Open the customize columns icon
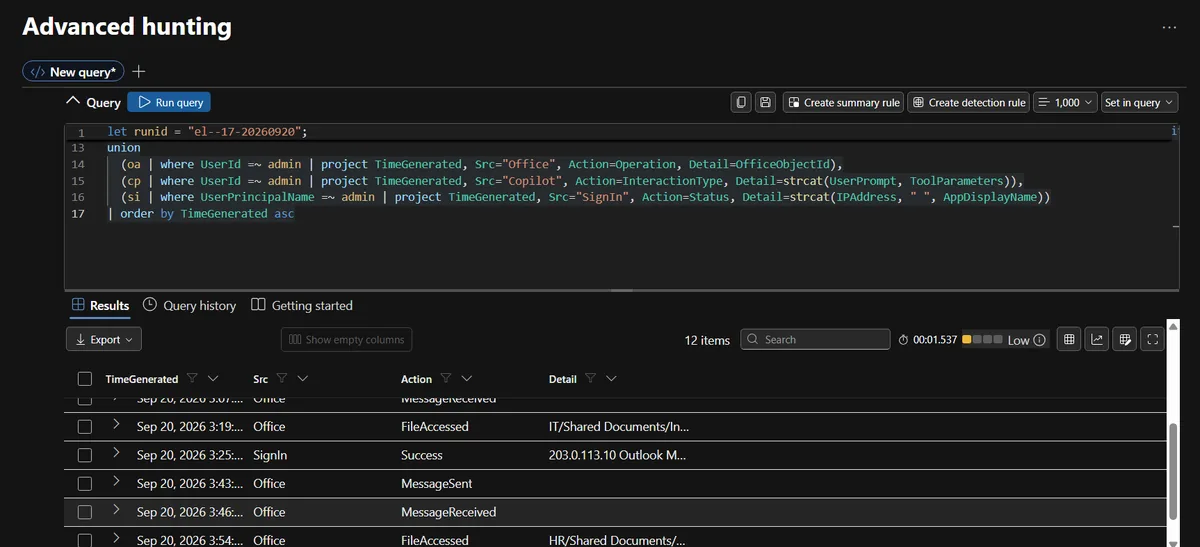This screenshot has width=1200, height=547. (1125, 340)
